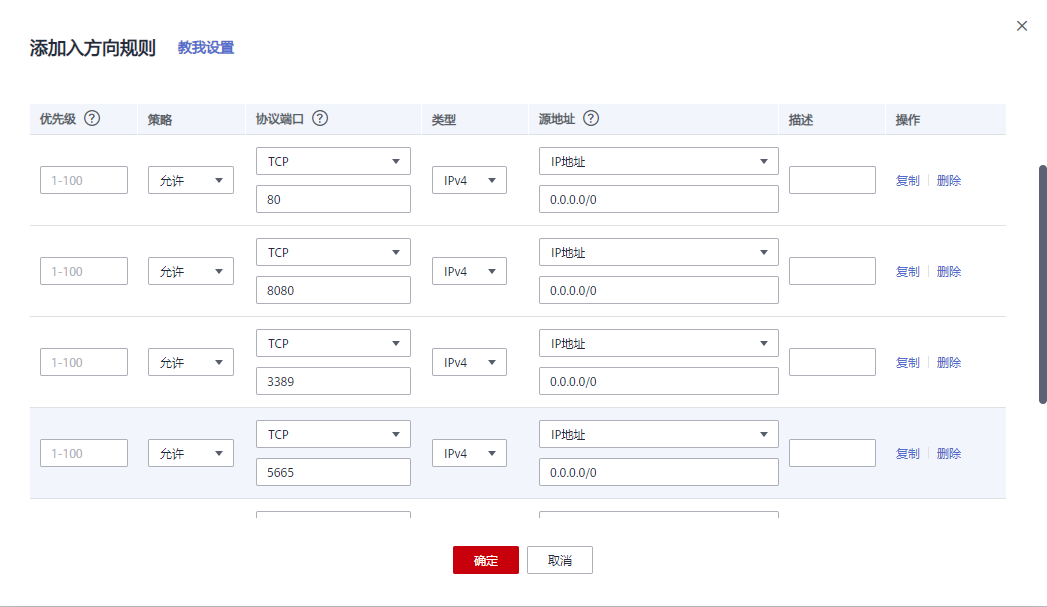Open IP地址 source dropdown in port 3389 row
Viewport: 1047px width, 607px height.
658,343
